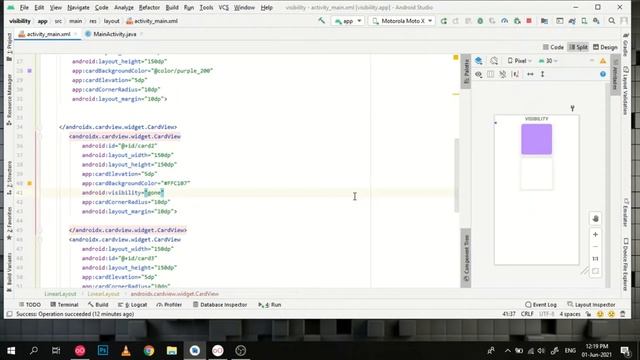The height and width of the screenshot is (360, 640).
Task: Click the visibility "gone" attribute value
Action: (x=154, y=193)
